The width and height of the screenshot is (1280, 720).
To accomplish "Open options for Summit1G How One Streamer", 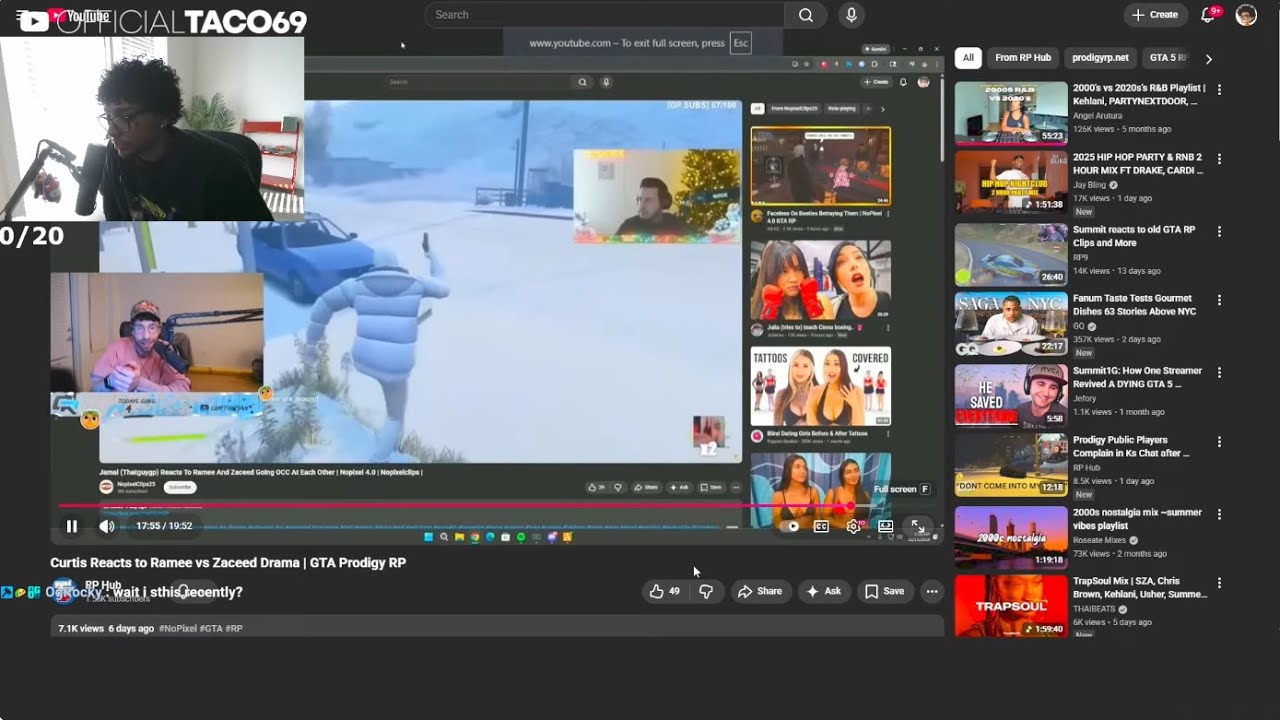I will tap(1219, 372).
